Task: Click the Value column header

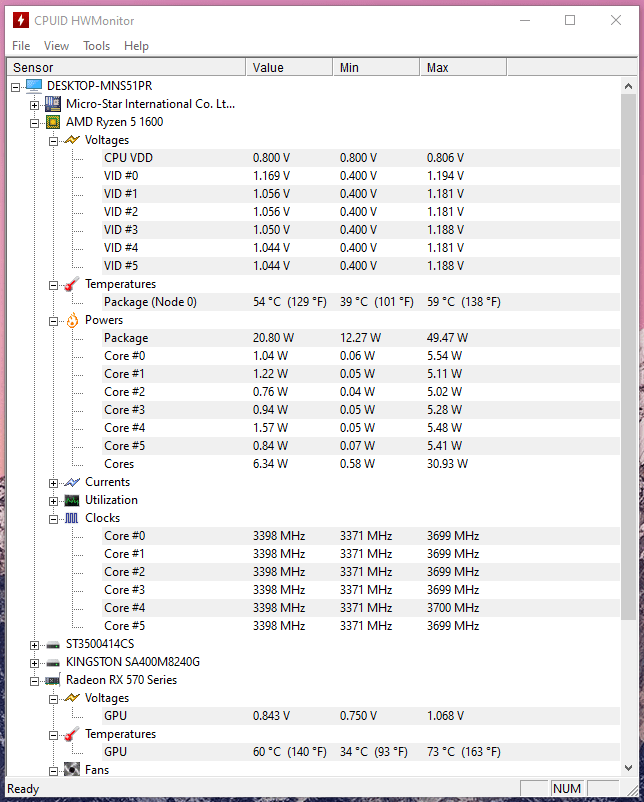Action: [x=289, y=68]
